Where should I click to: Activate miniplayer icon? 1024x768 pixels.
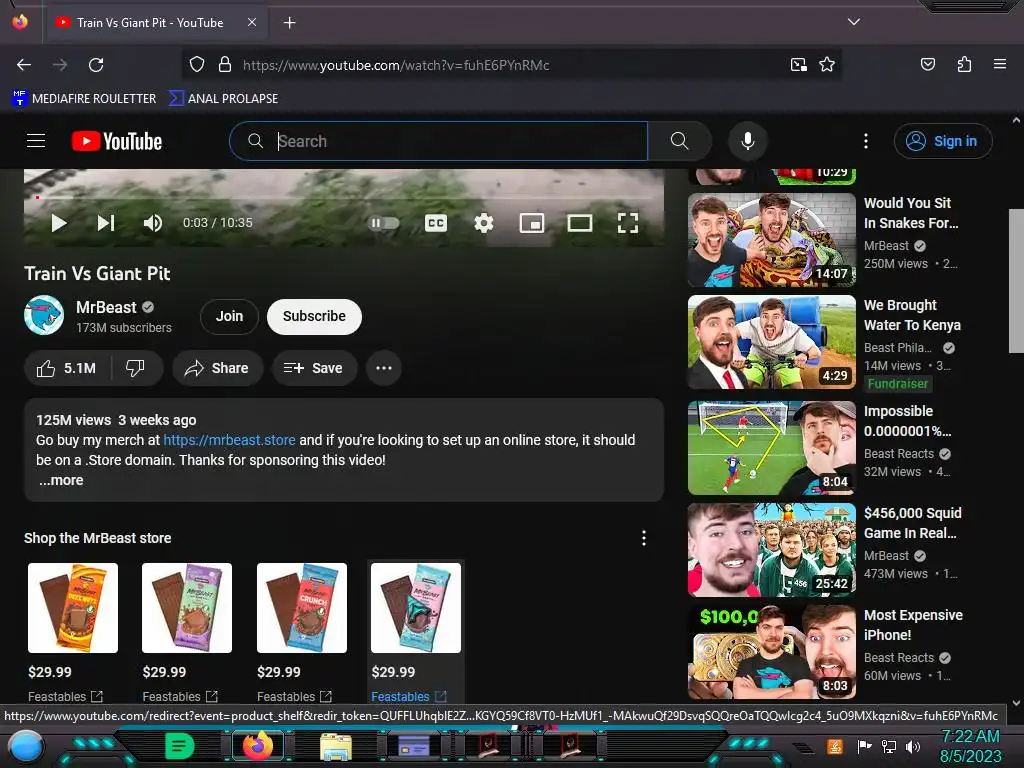(532, 223)
